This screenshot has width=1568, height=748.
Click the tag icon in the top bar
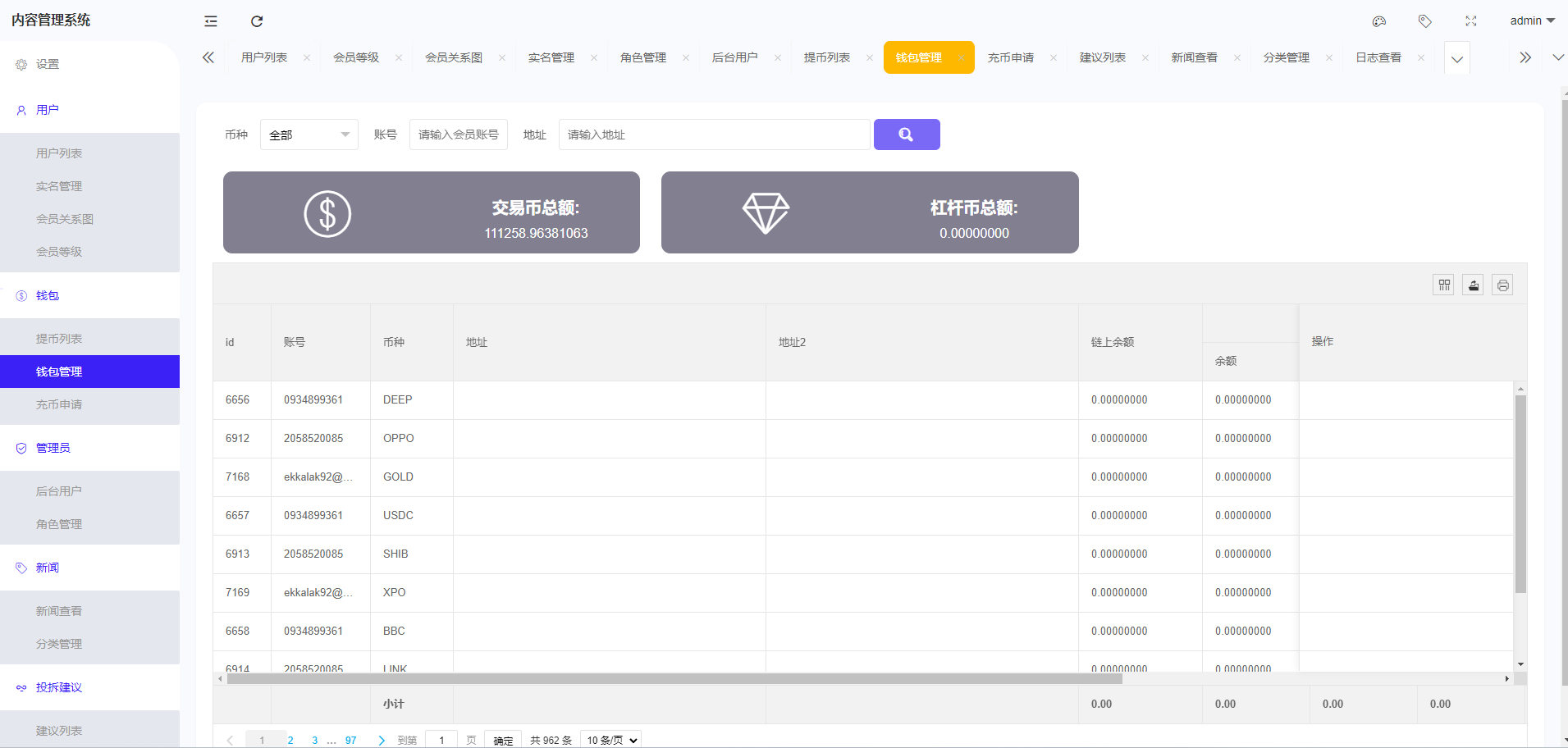pyautogui.click(x=1425, y=21)
